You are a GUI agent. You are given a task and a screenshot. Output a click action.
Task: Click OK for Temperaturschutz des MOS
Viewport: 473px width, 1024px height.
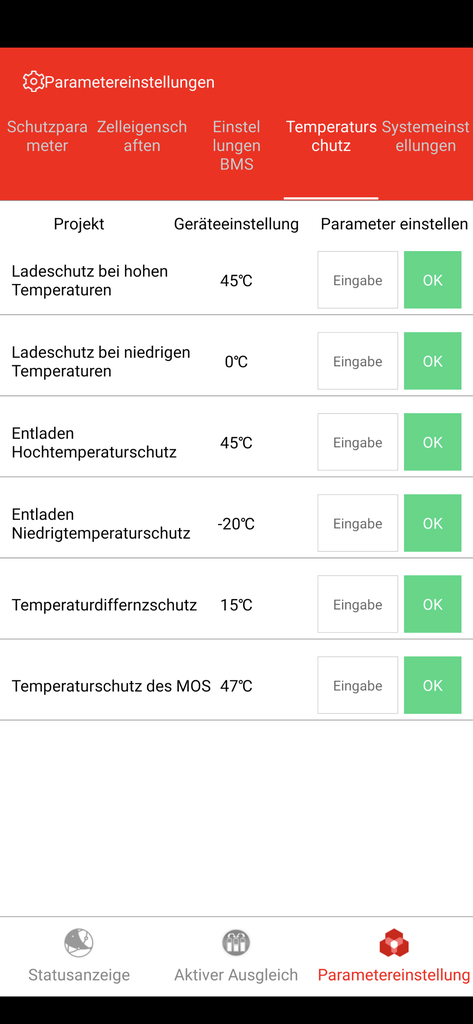click(432, 685)
